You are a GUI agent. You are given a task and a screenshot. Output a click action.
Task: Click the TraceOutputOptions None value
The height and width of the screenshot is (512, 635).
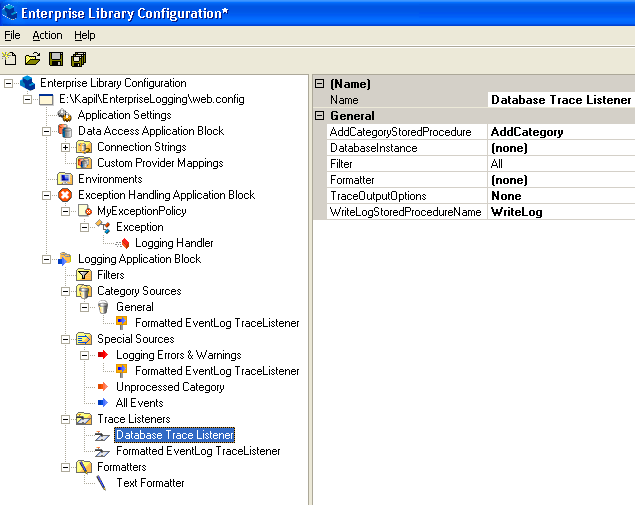pos(561,196)
